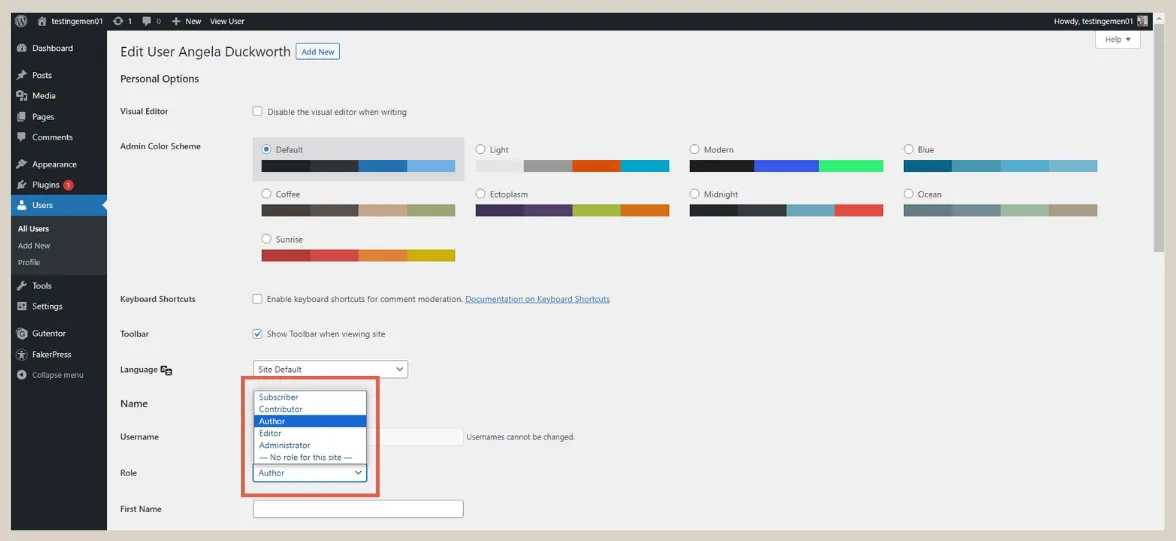This screenshot has height=541, width=1176.
Task: Select the Light color scheme radio
Action: pos(481,149)
